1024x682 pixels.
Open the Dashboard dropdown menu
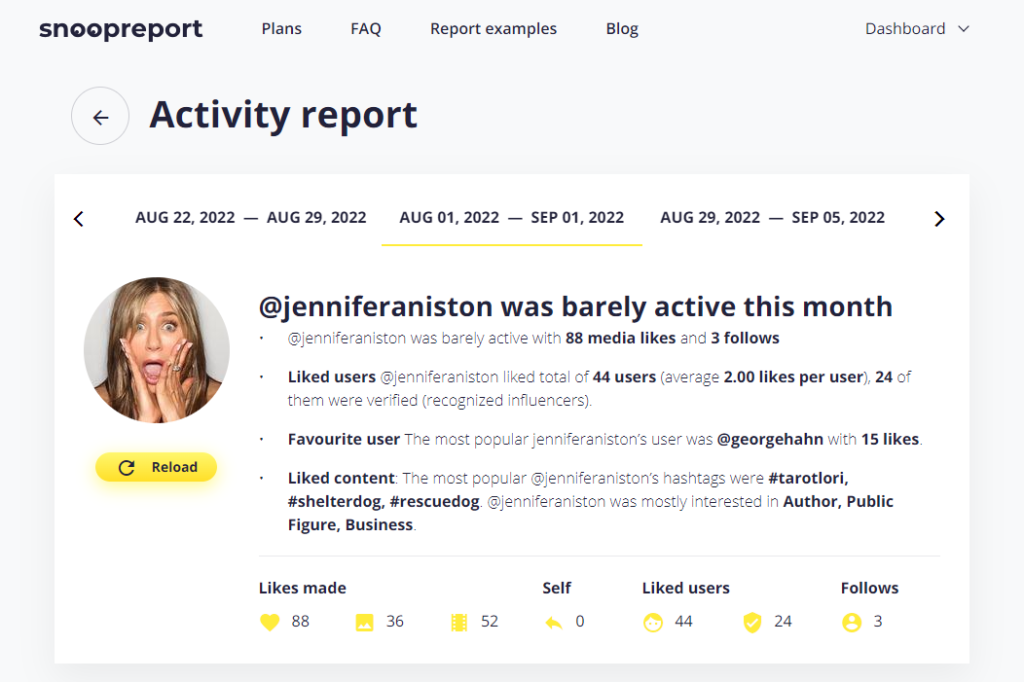tap(917, 29)
